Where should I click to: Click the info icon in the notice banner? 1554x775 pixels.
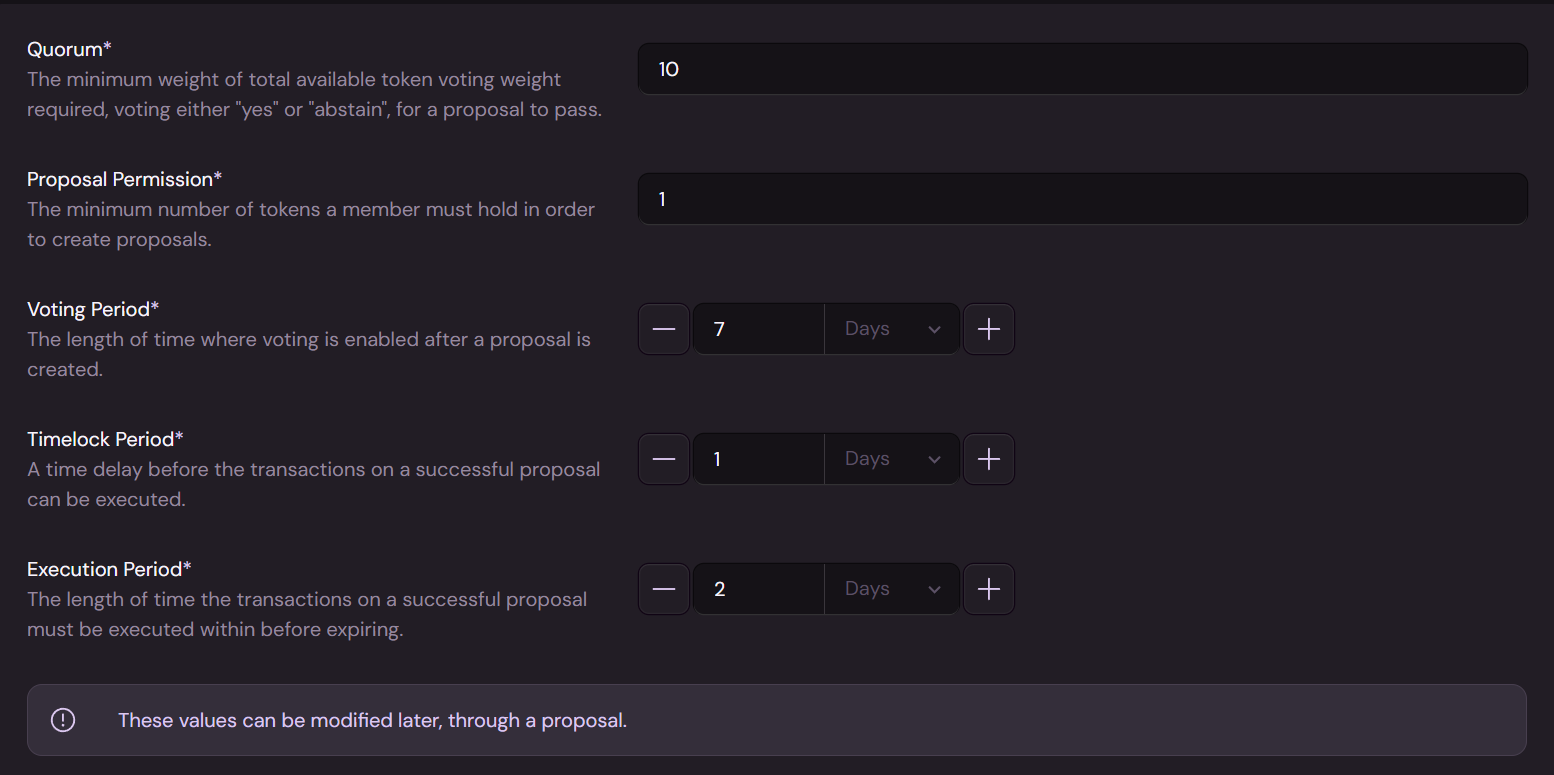(x=63, y=720)
